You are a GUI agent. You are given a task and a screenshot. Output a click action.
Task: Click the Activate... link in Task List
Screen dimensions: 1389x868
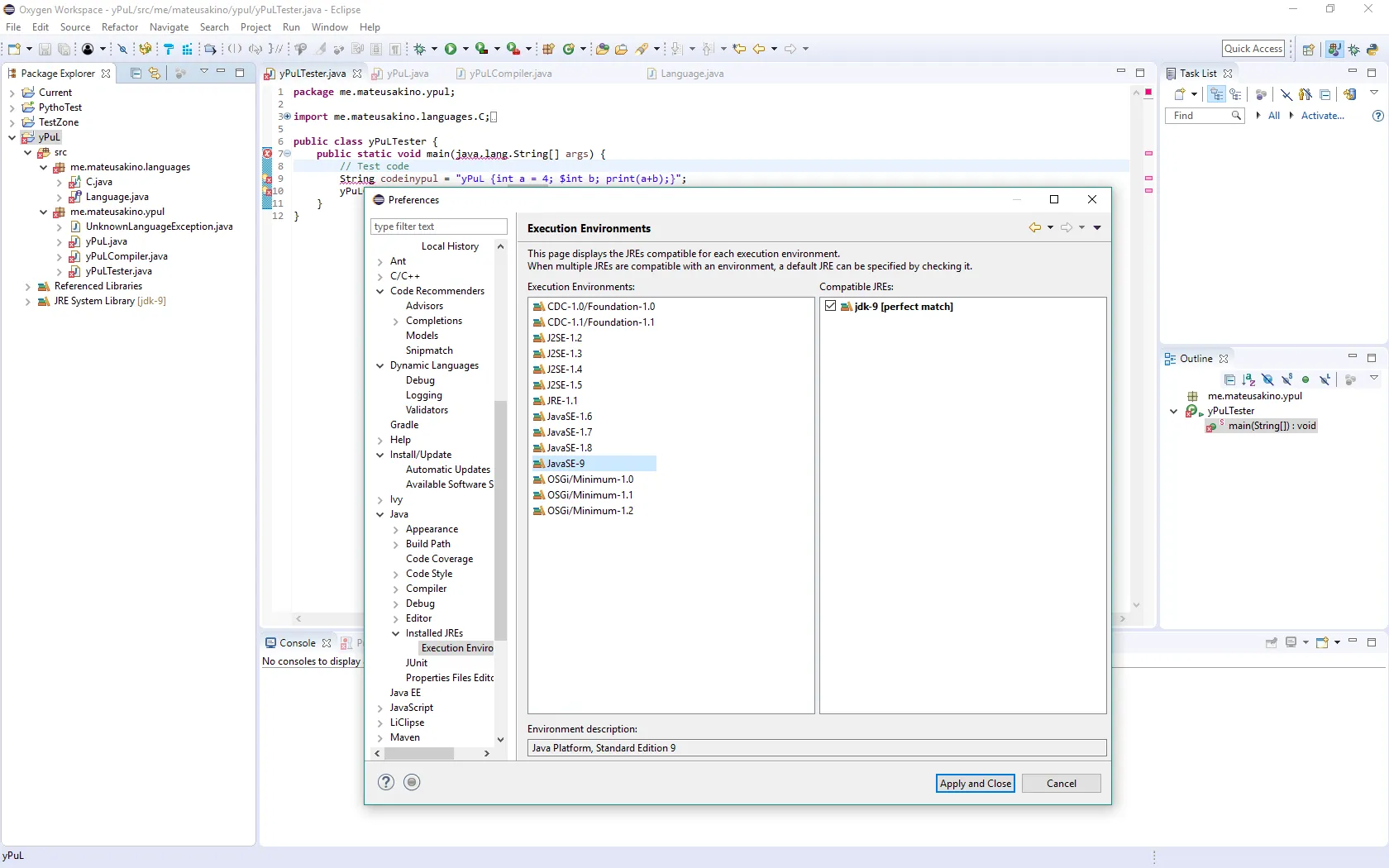1323,116
